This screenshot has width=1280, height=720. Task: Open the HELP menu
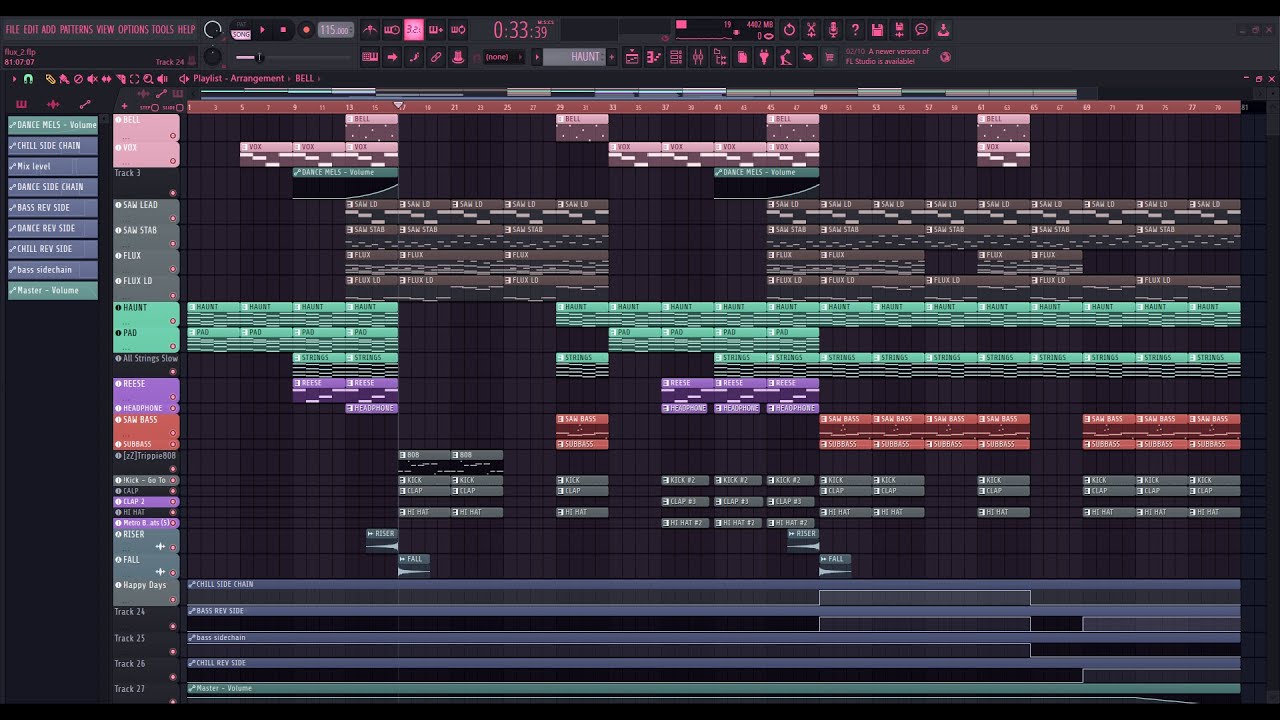tap(187, 30)
